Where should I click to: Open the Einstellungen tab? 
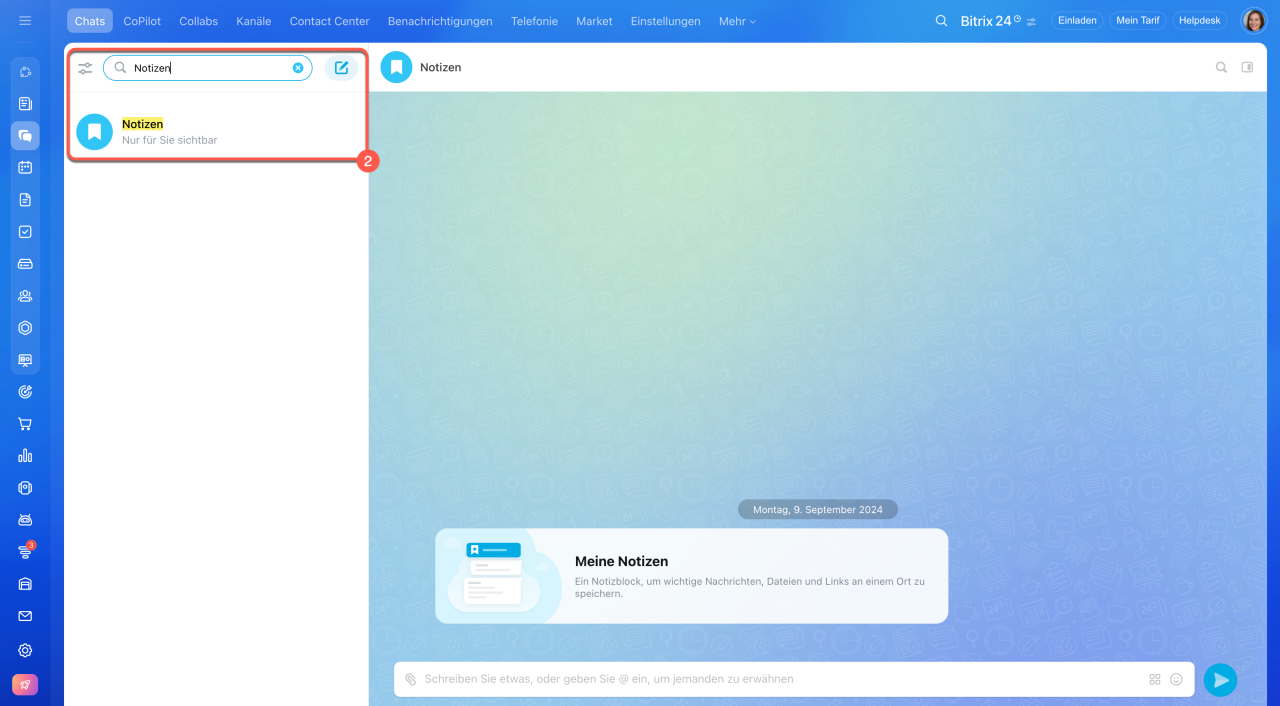pyautogui.click(x=666, y=21)
